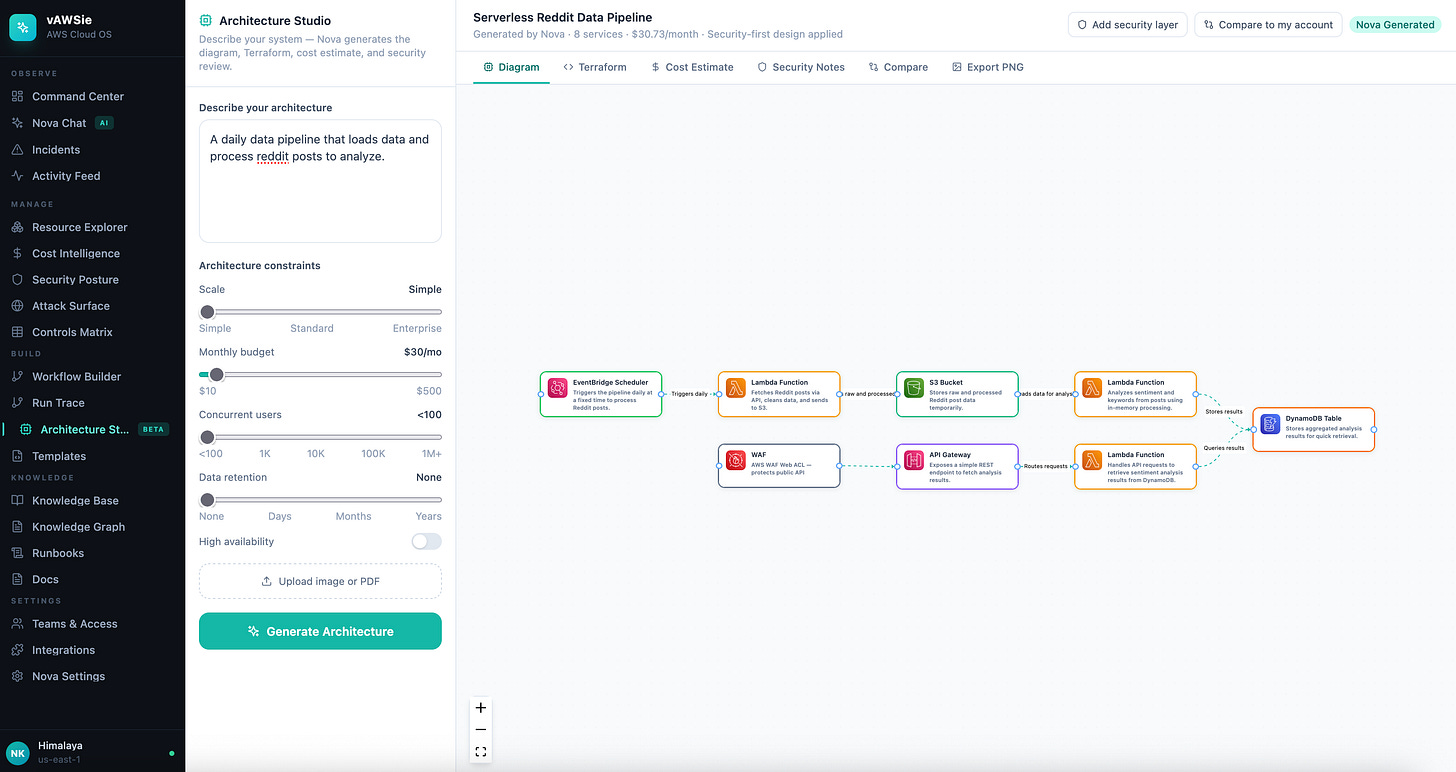Click the Months data retention label
Viewport: 1456px width, 772px height.
pyautogui.click(x=353, y=516)
